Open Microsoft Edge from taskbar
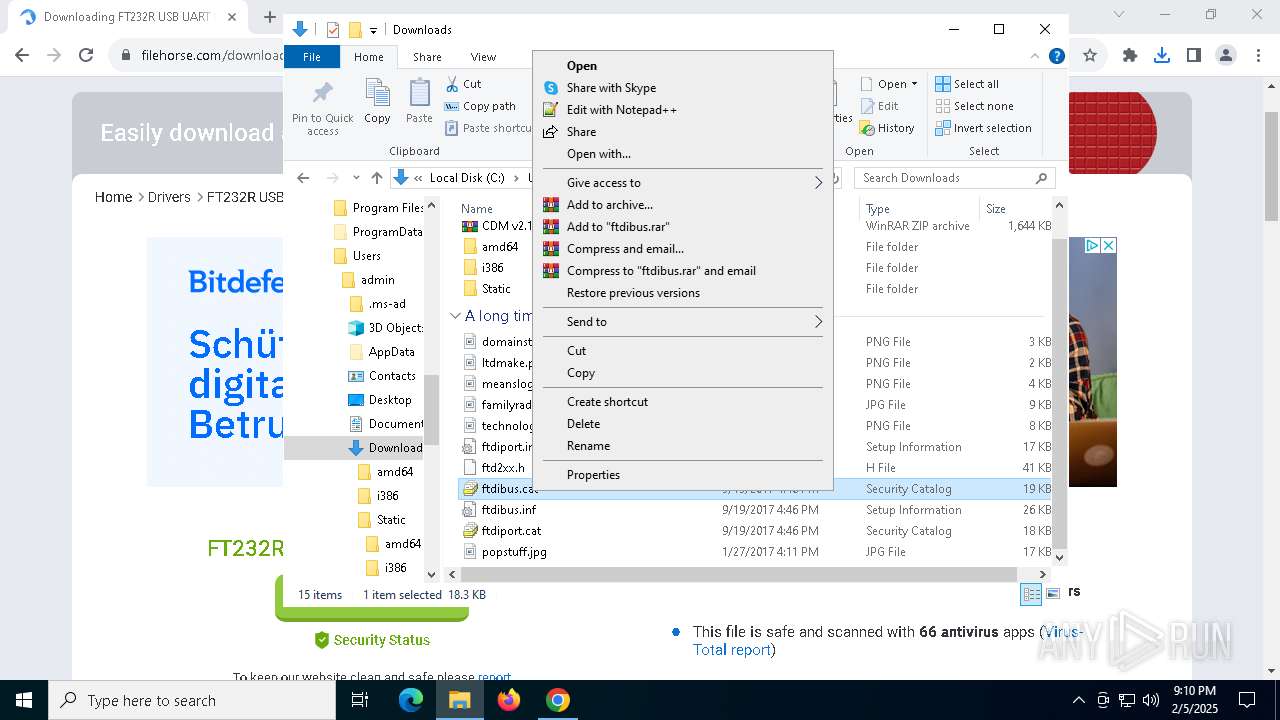Viewport: 1280px width, 720px height. (411, 700)
